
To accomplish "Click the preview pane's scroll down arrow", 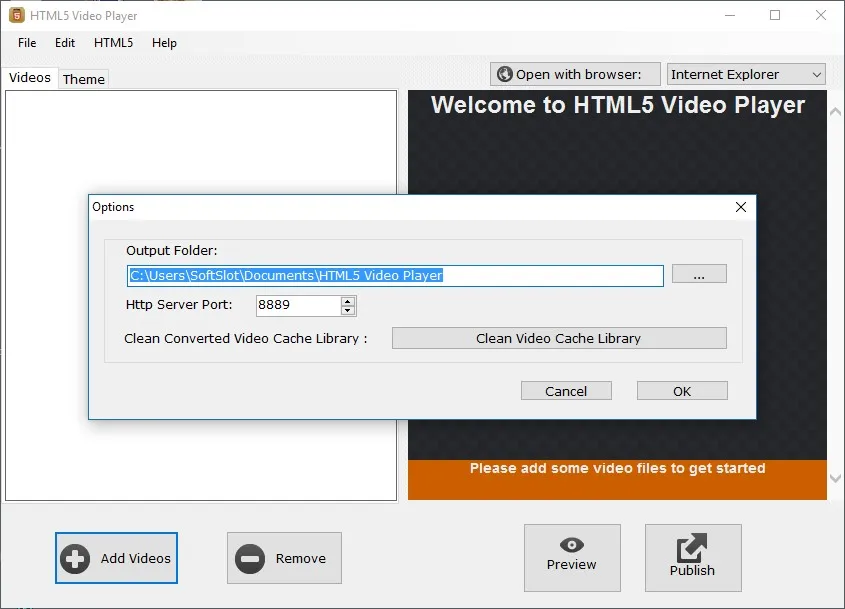I will [835, 478].
